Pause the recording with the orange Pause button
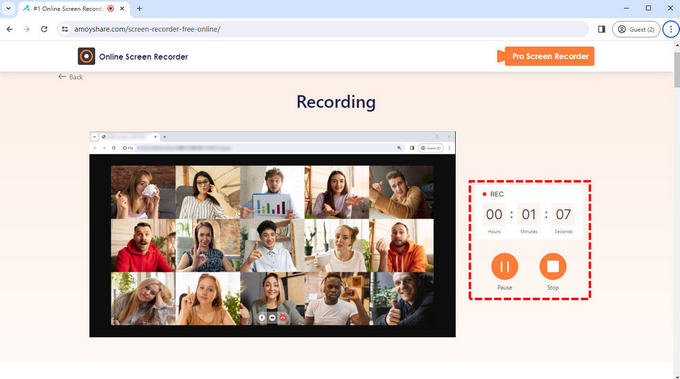Screen dimensions: 680x379 coord(504,266)
